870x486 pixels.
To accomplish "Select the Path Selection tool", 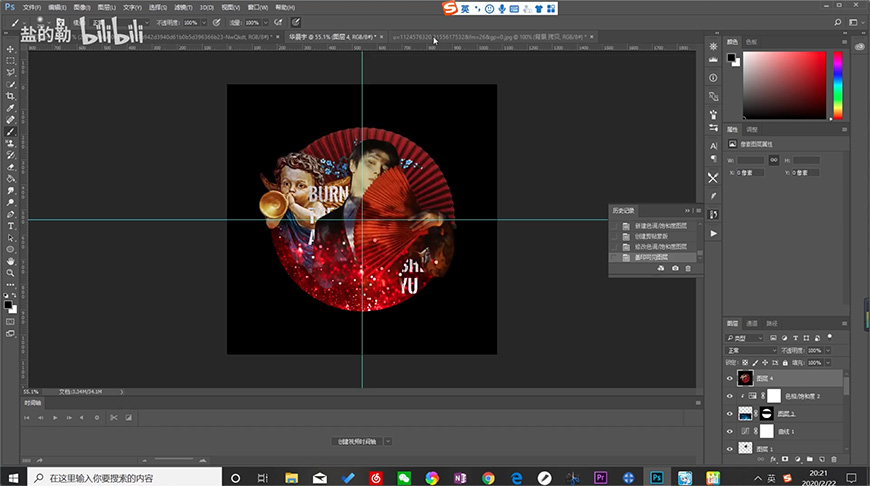I will pos(10,237).
